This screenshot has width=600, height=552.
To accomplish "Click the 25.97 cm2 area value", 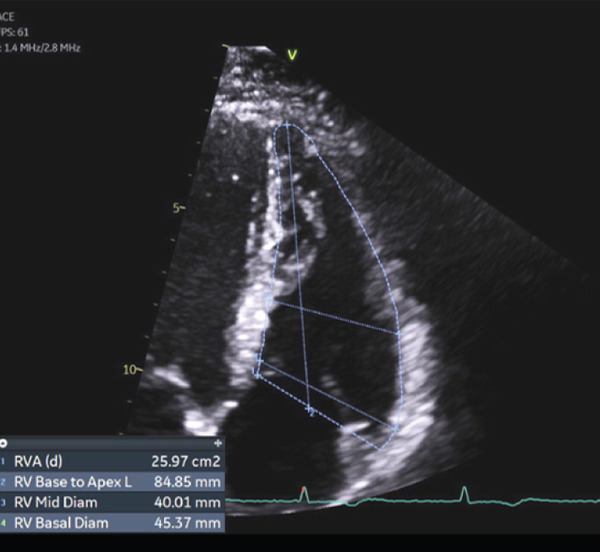I will tap(186, 461).
